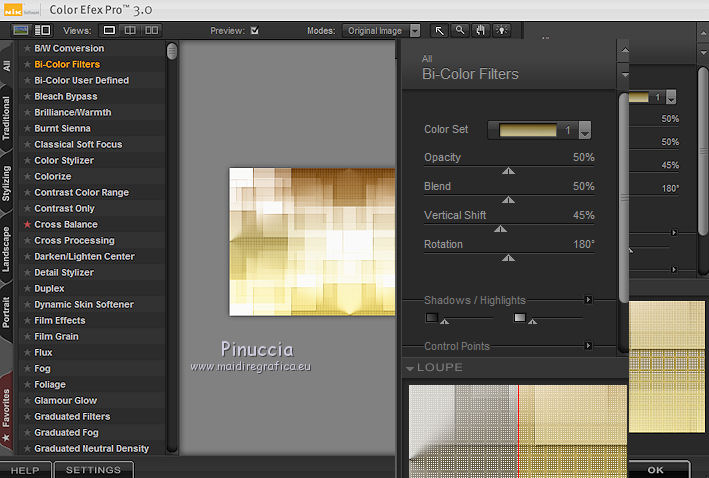The width and height of the screenshot is (709, 478).
Task: Expand Shadows / Highlights section
Action: (x=588, y=300)
